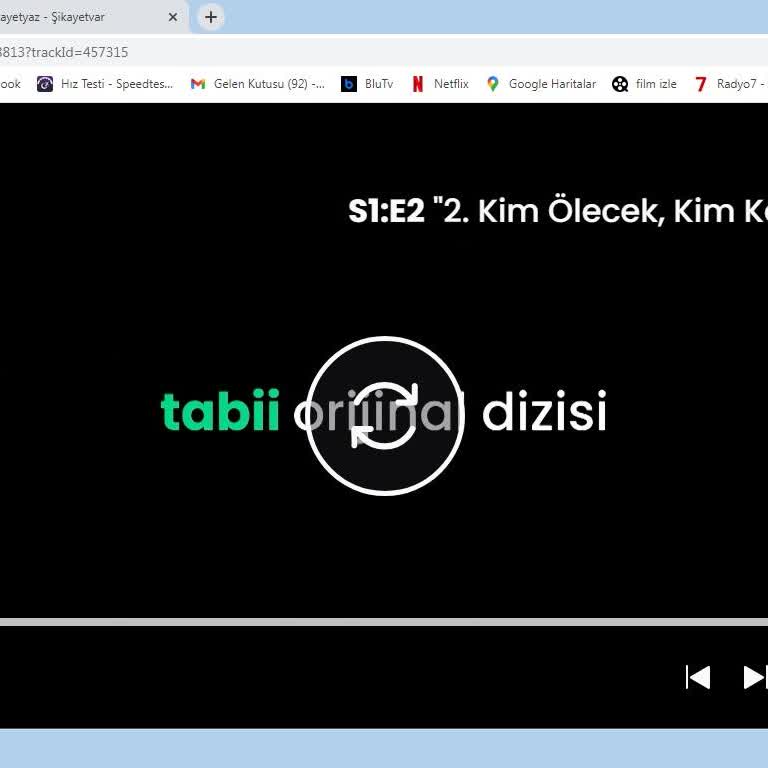
Task: Click the red Netflix N icon
Action: point(418,84)
